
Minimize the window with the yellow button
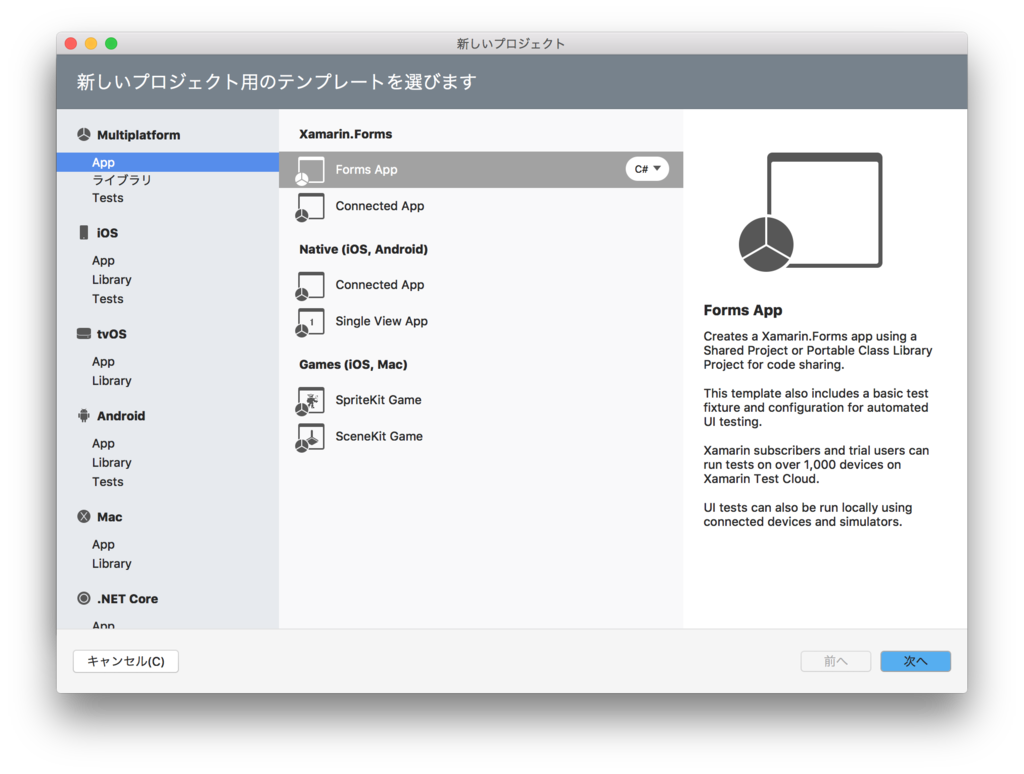[91, 44]
